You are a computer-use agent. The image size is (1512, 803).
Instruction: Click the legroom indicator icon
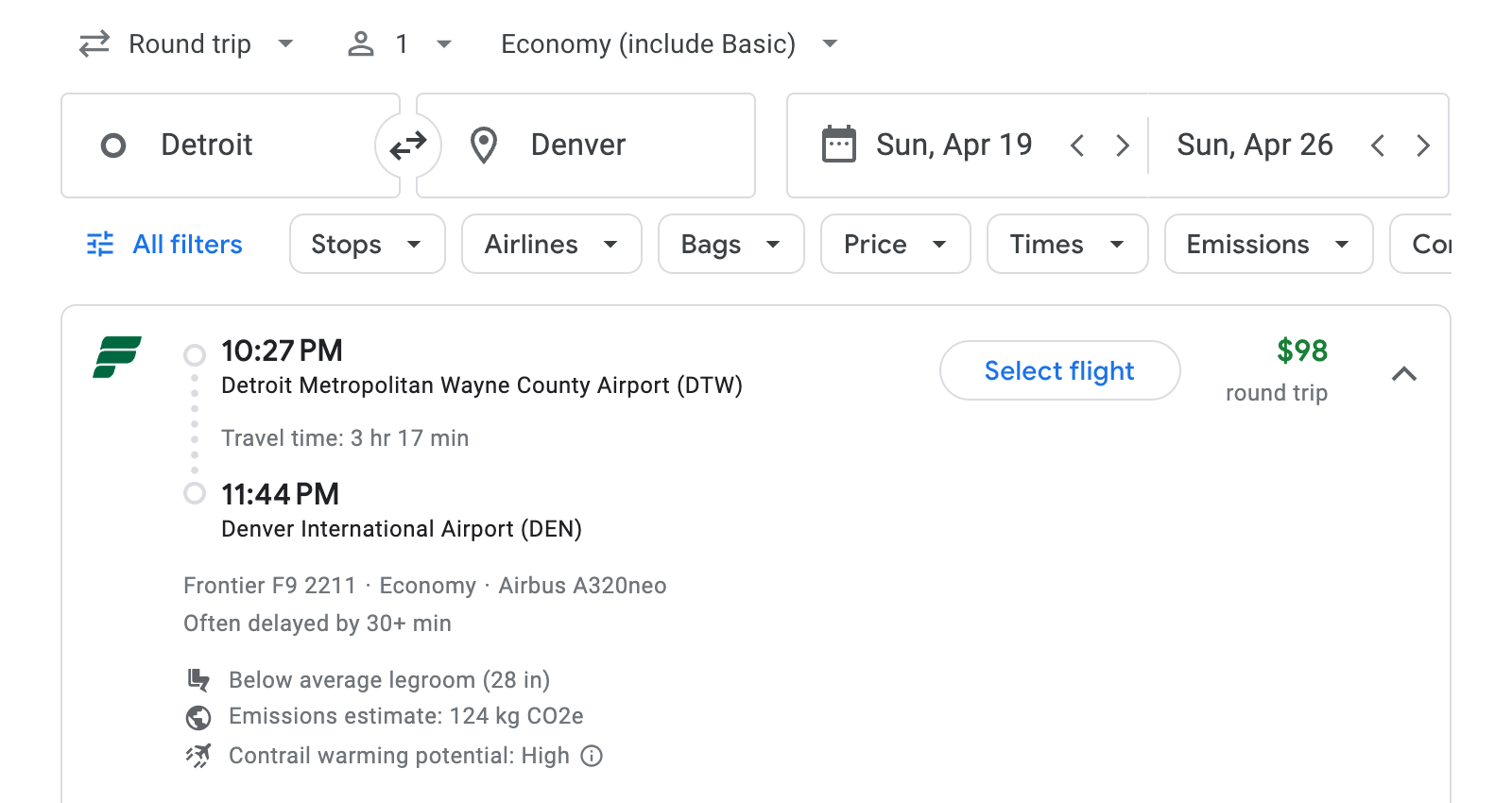click(198, 679)
